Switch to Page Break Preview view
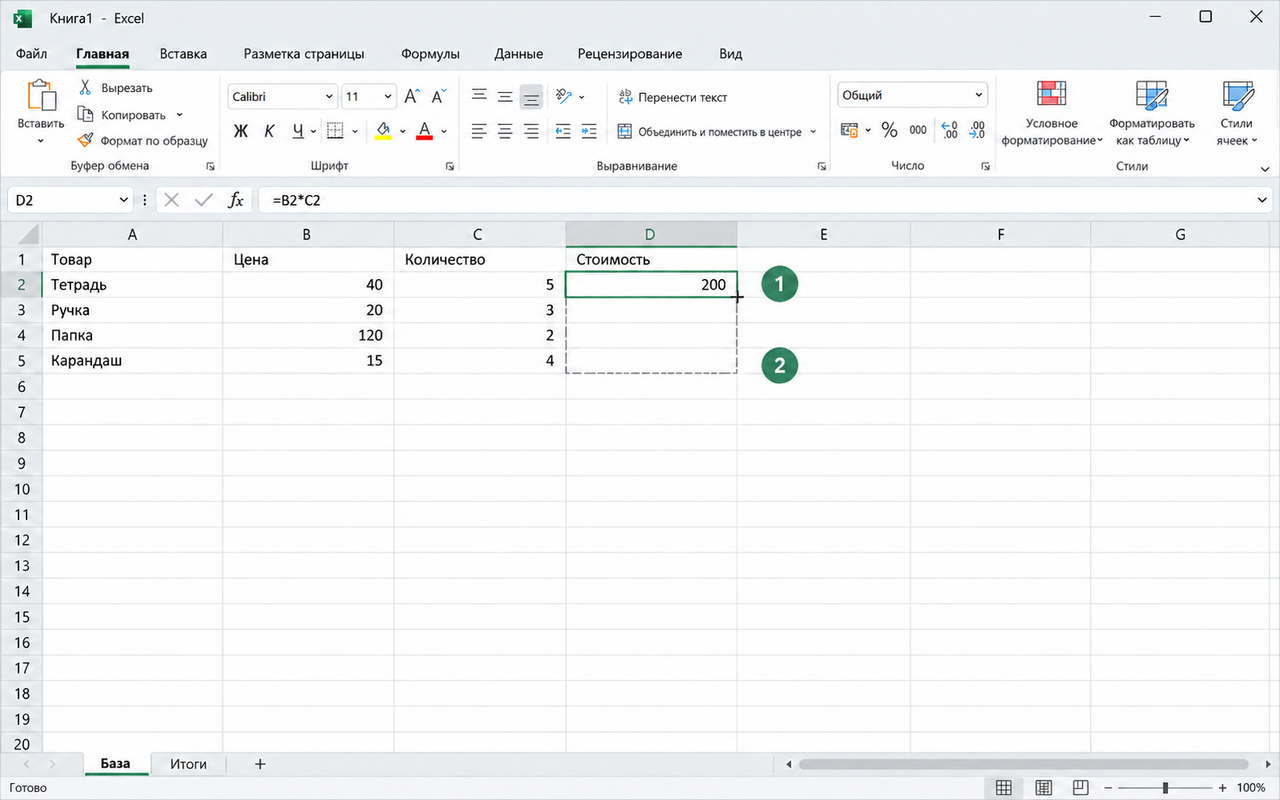This screenshot has width=1280, height=800. point(1081,788)
